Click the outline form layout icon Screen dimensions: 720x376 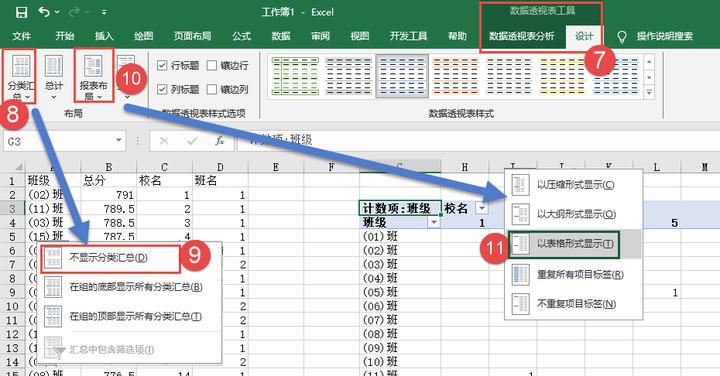(x=520, y=214)
